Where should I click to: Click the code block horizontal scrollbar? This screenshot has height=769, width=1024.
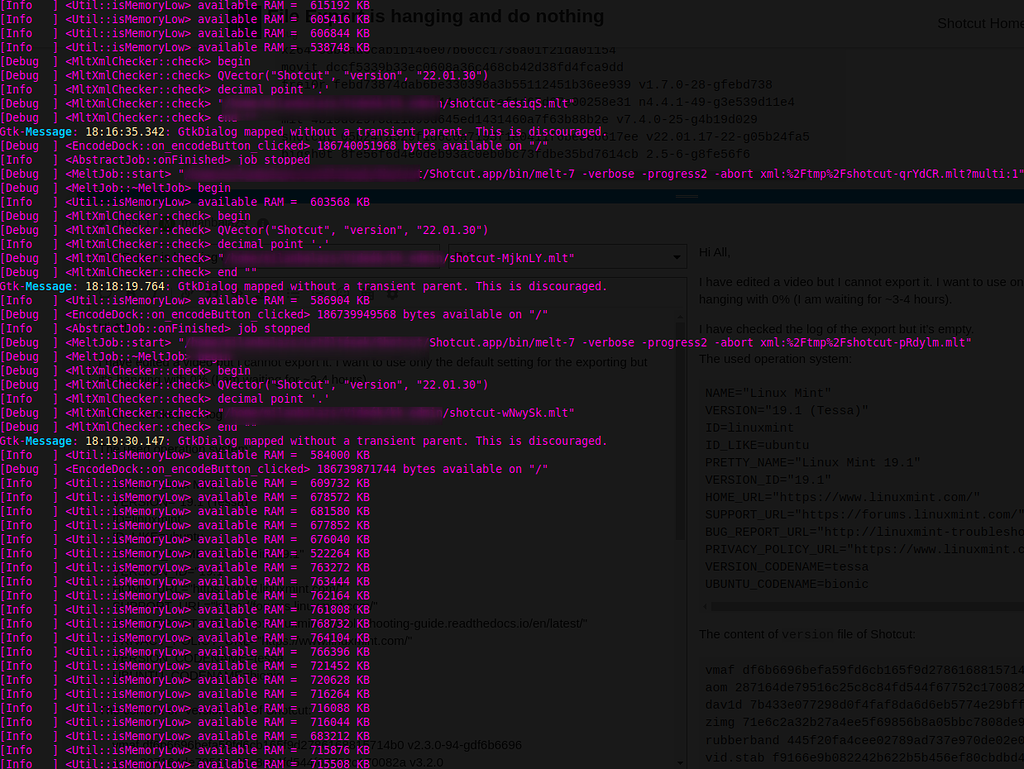pos(867,606)
